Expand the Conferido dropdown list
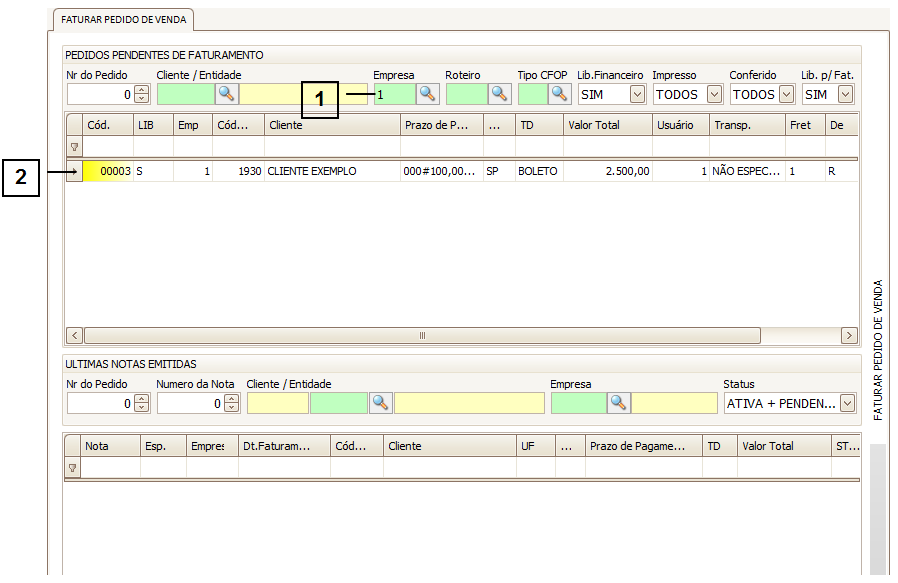This screenshot has width=898, height=583. (x=786, y=94)
